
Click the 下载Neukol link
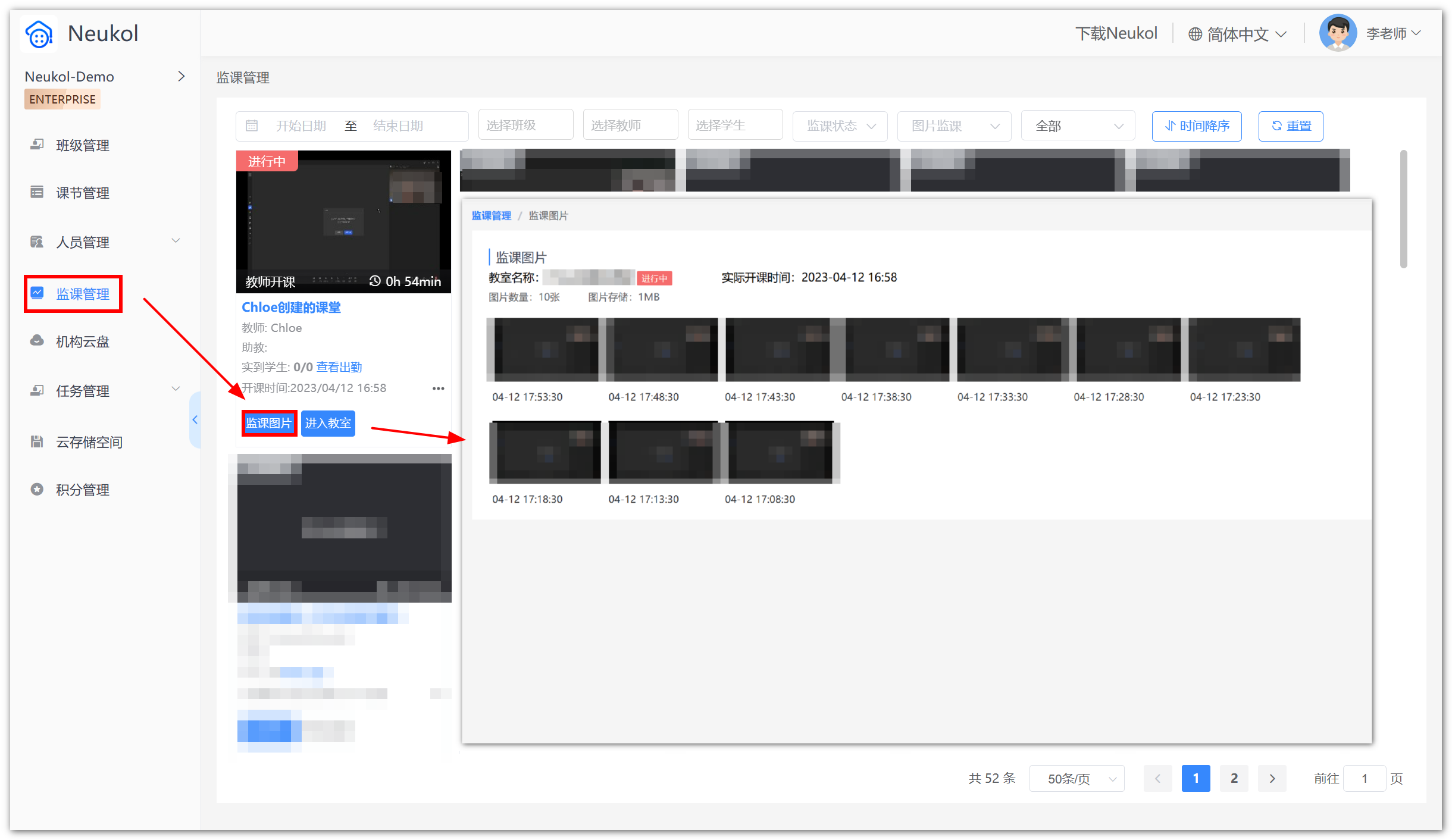click(x=1116, y=33)
